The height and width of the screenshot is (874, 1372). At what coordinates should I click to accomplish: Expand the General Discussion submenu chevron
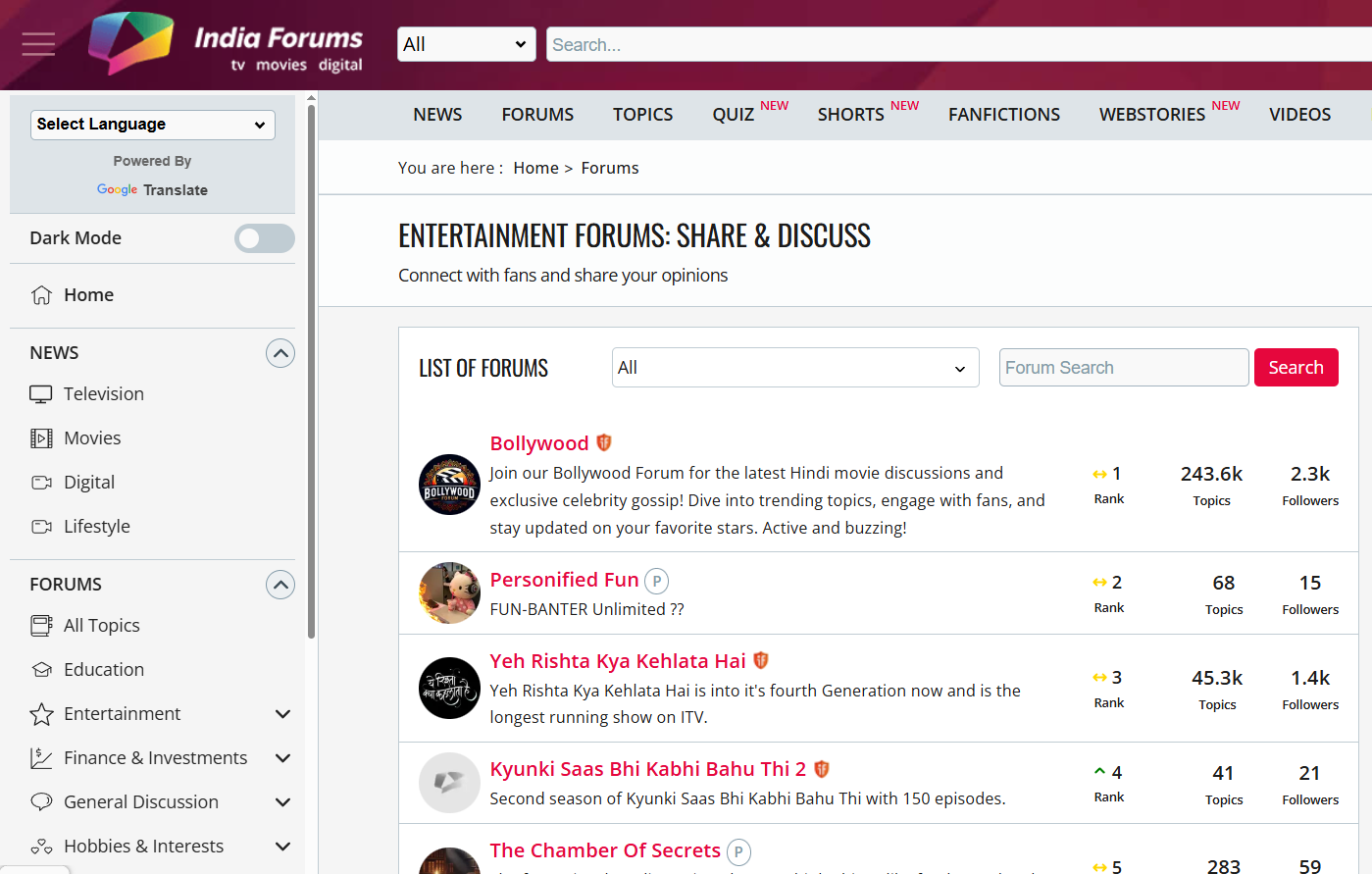(283, 802)
